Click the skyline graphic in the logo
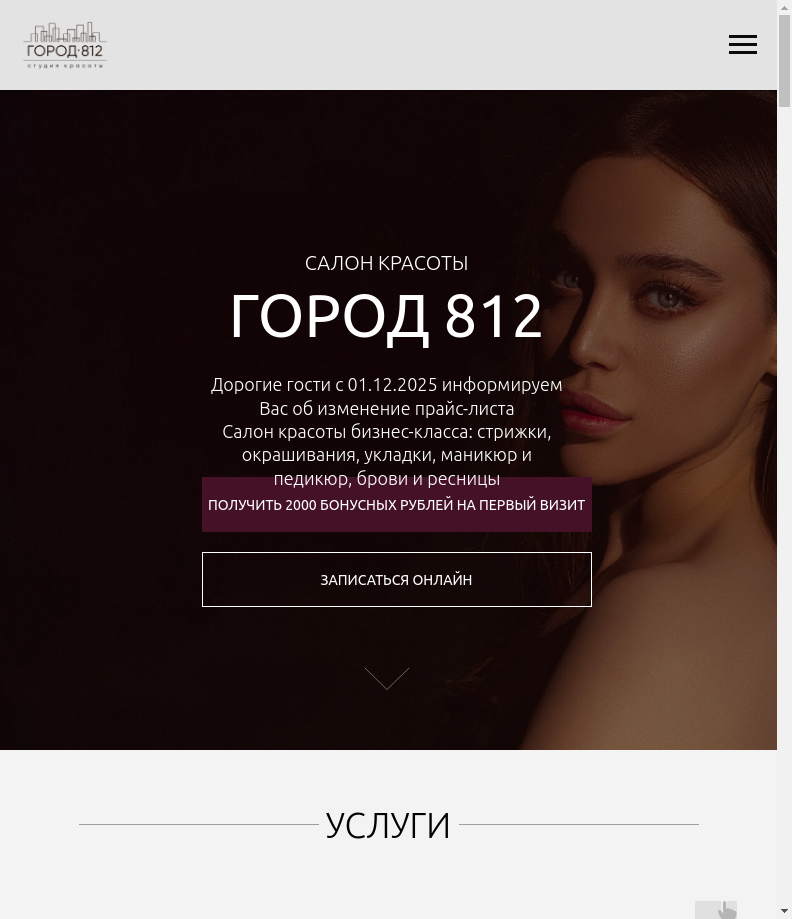The image size is (792, 919). pyautogui.click(x=65, y=32)
